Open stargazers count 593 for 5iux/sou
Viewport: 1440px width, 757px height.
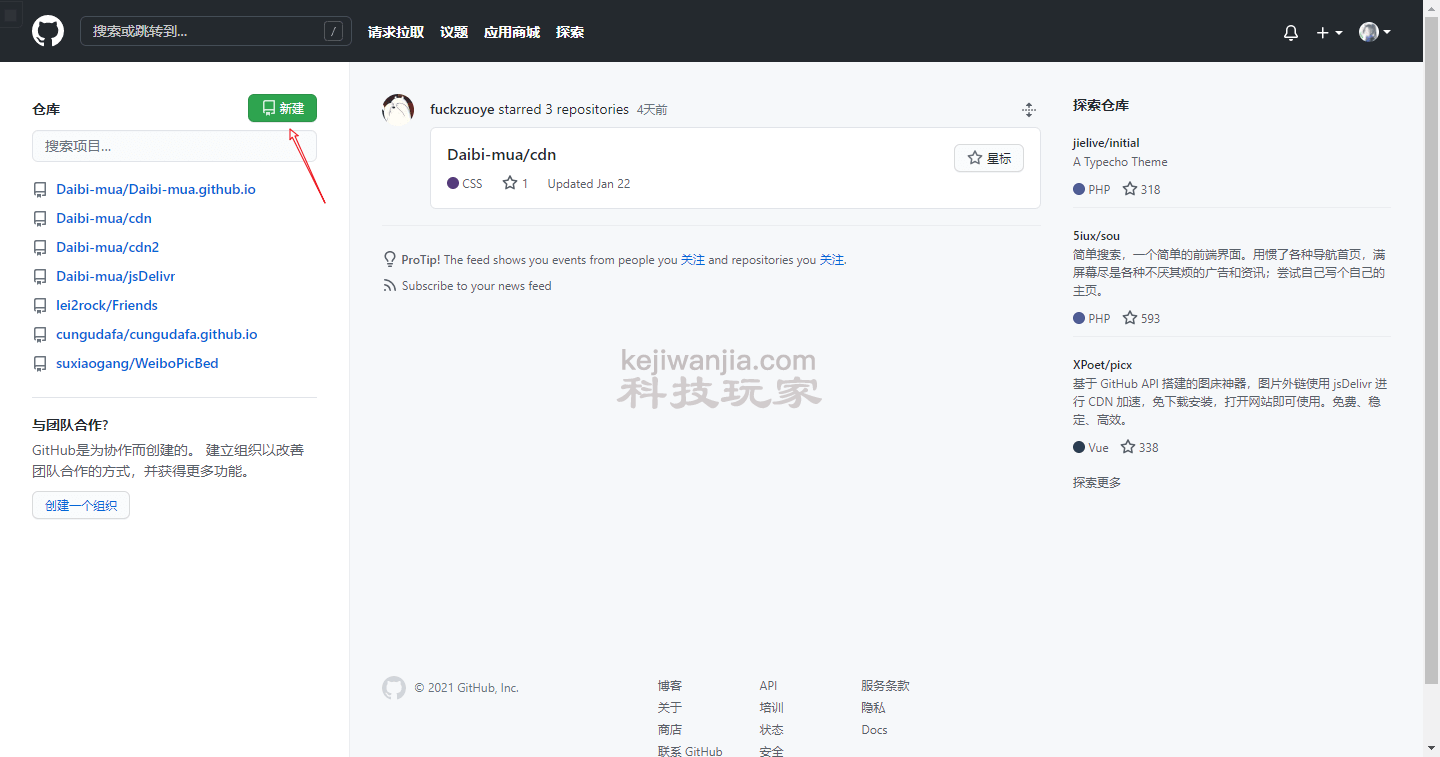[1141, 318]
